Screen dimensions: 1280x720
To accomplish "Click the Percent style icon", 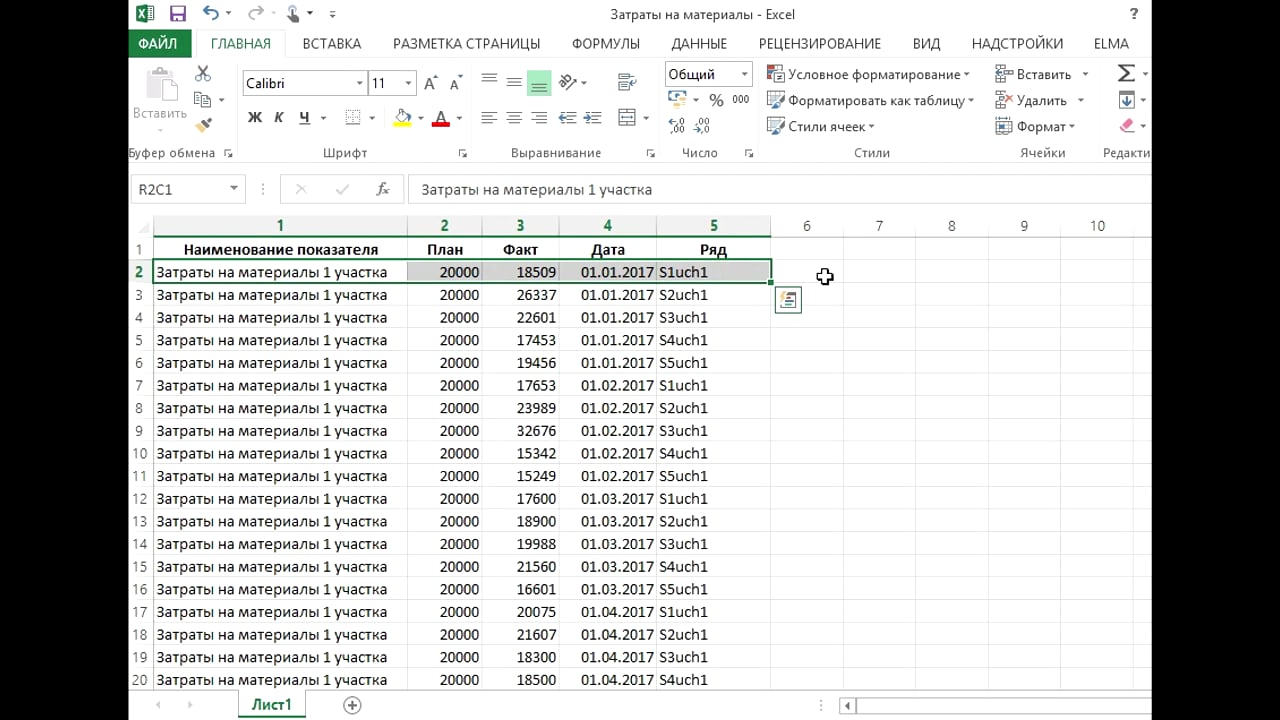I will pos(716,100).
